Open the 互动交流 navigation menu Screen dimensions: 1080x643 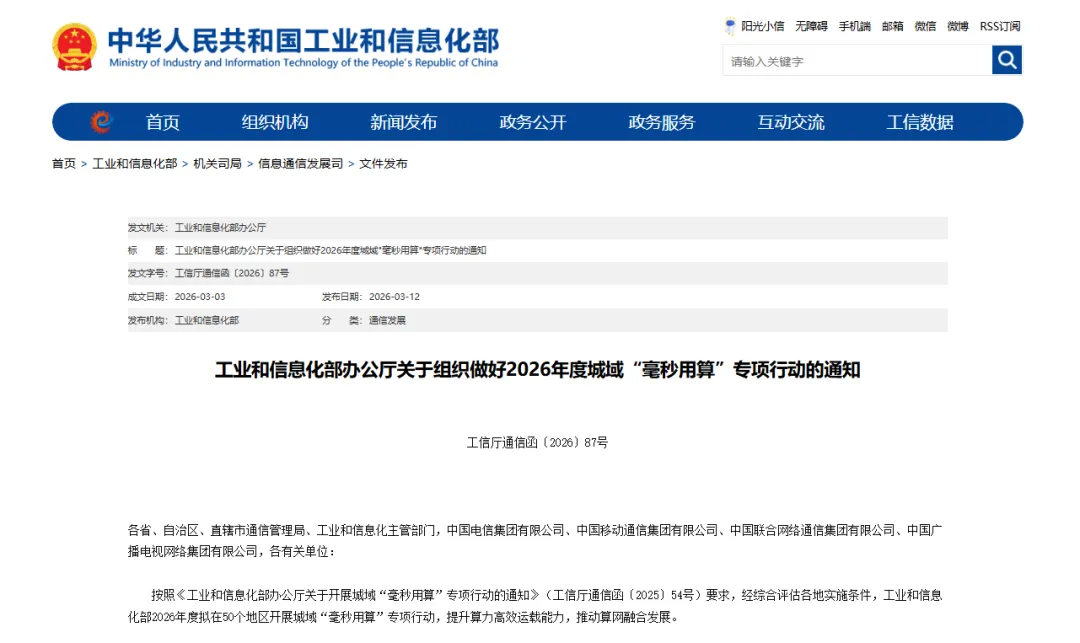coord(791,123)
